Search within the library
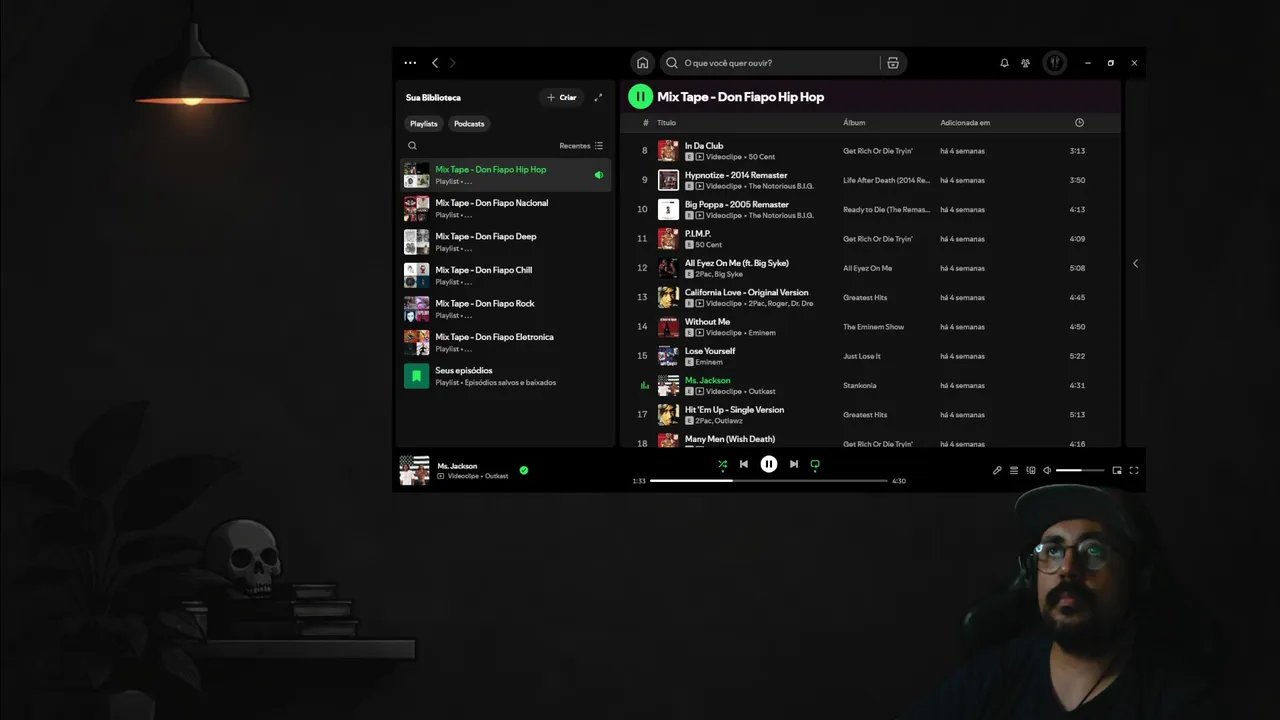This screenshot has height=720, width=1280. click(412, 146)
